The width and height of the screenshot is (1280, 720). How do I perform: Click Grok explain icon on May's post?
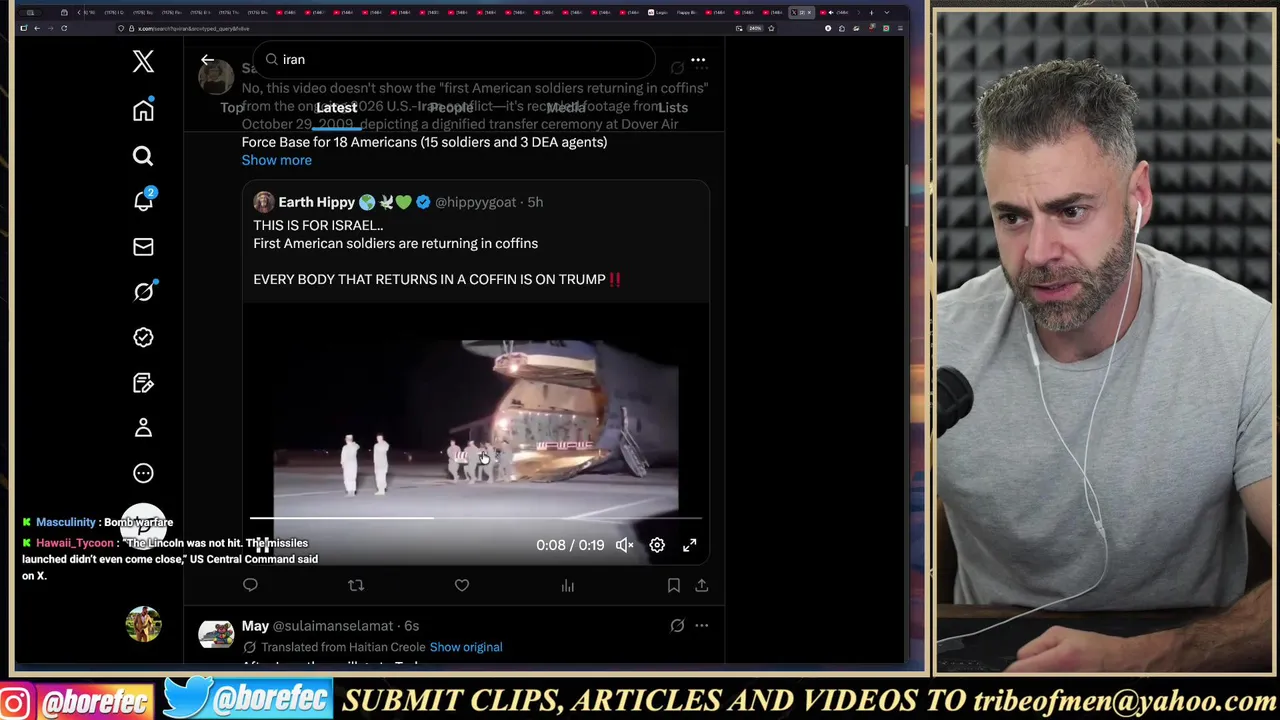[x=677, y=626]
